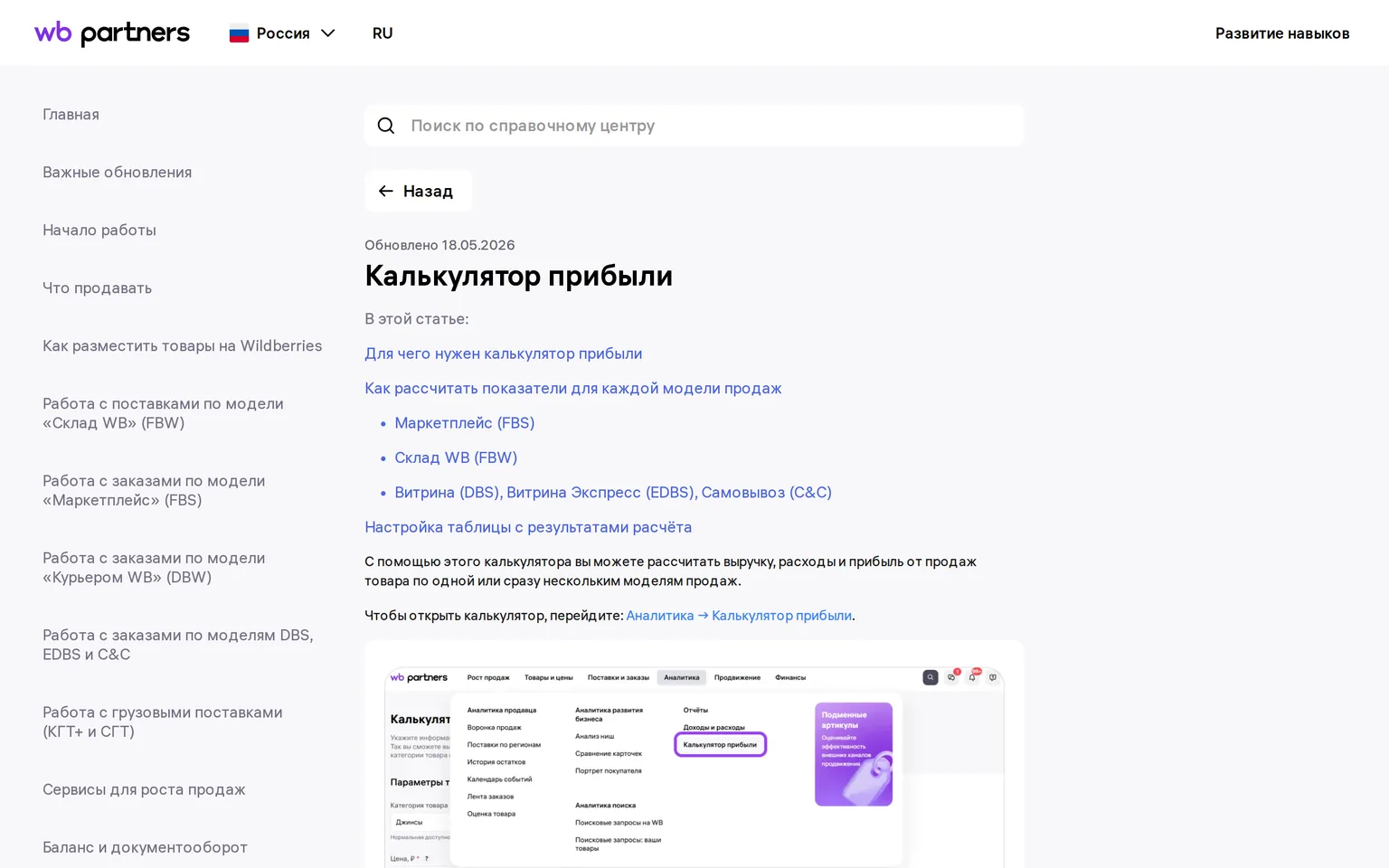Viewport: 1389px width, 868px height.
Task: Click the Обновлено 18.05.2026 date text
Action: click(439, 245)
